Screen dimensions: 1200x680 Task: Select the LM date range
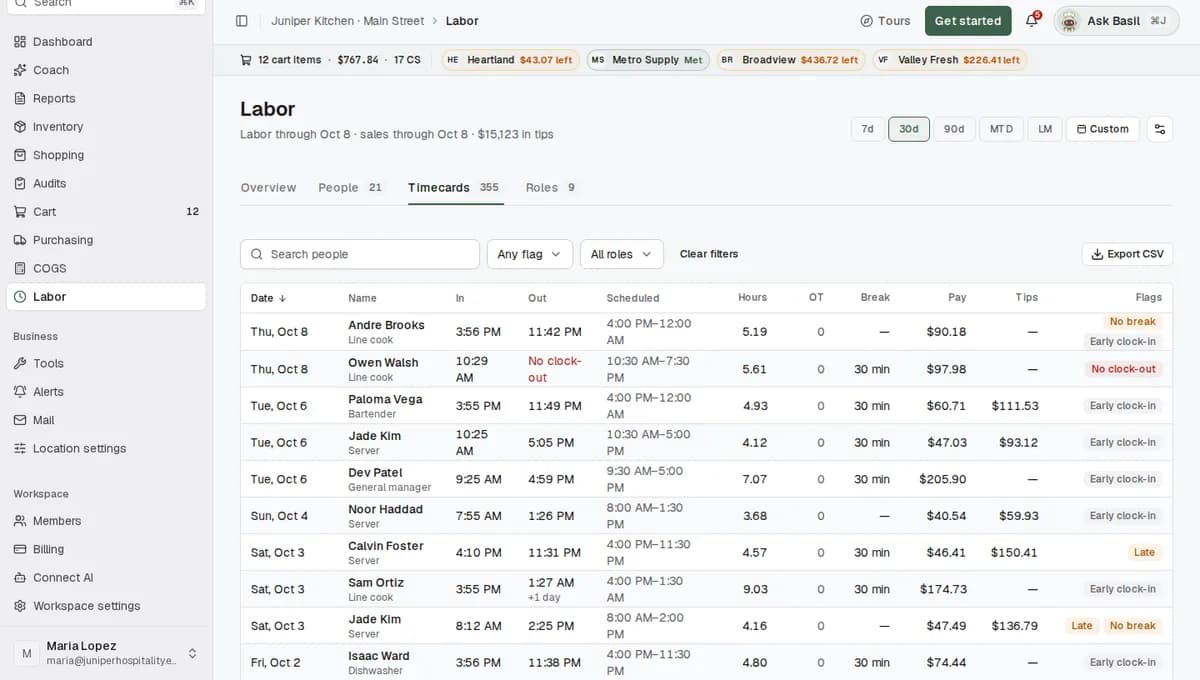[x=1045, y=129]
